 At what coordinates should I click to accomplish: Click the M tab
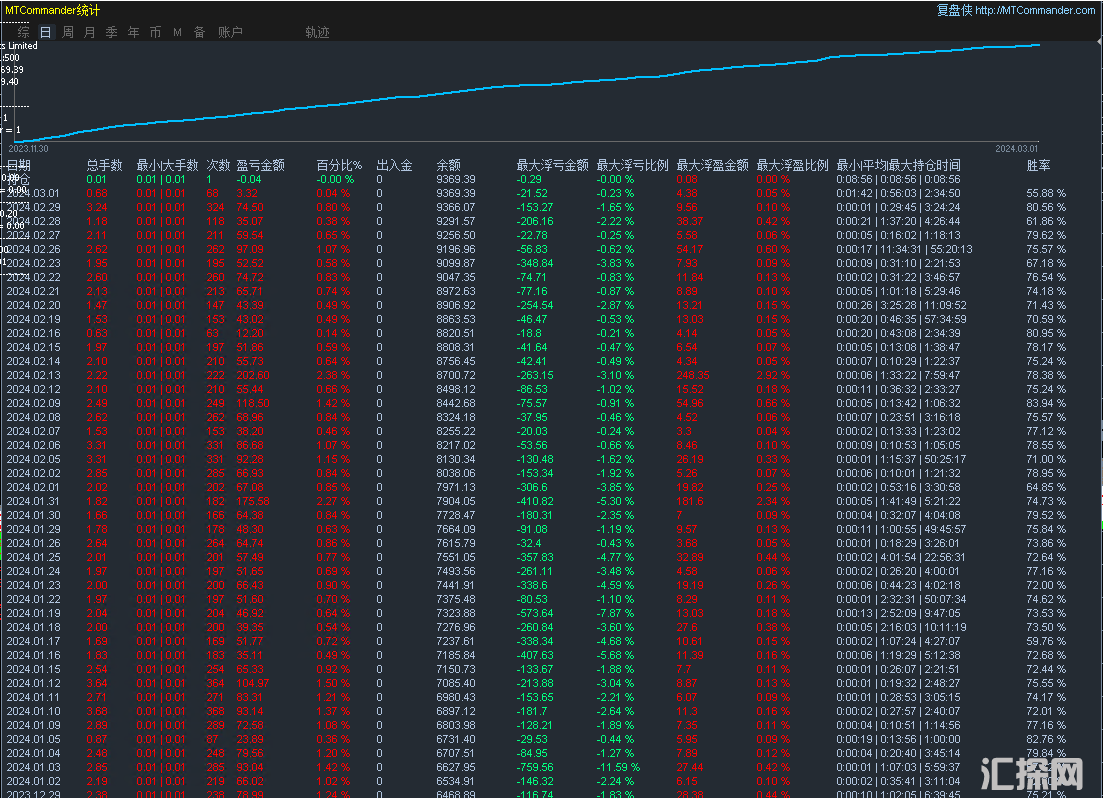click(x=177, y=32)
